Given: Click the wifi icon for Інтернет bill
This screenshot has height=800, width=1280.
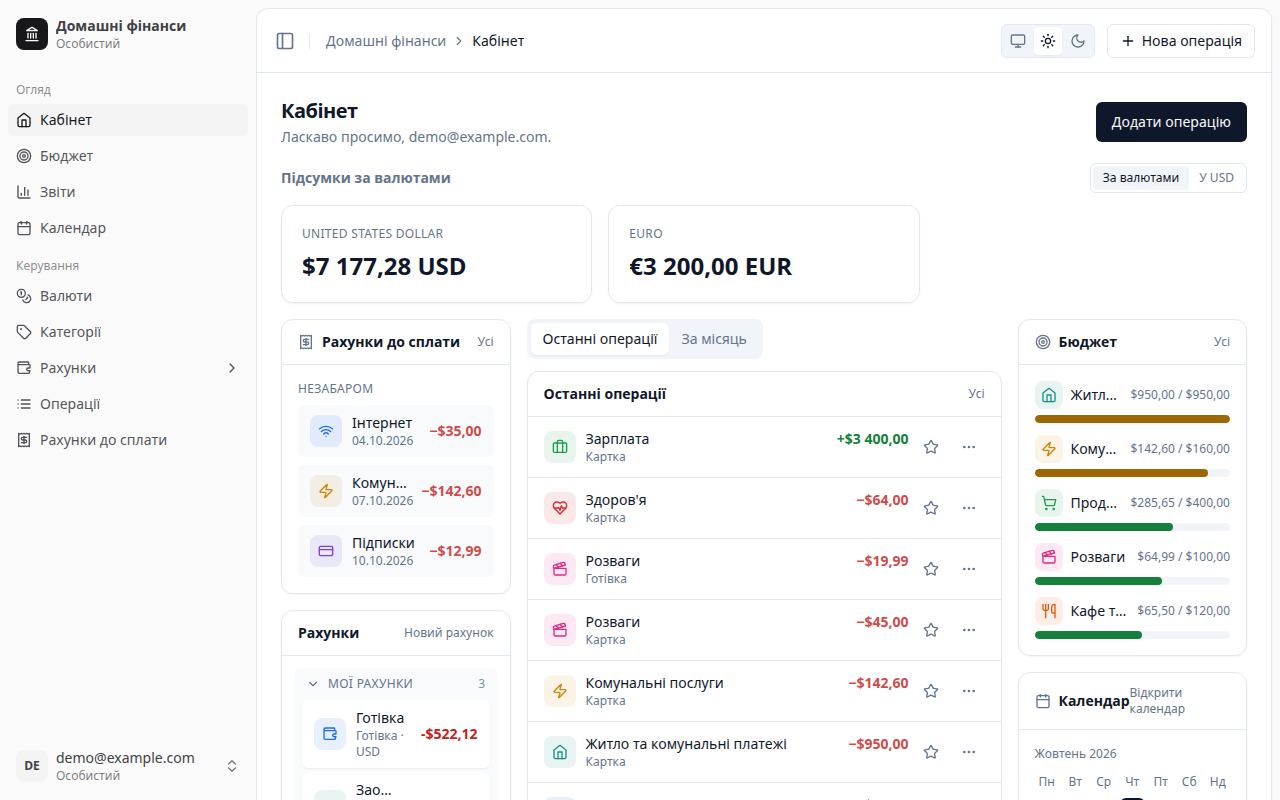Looking at the screenshot, I should (326, 432).
